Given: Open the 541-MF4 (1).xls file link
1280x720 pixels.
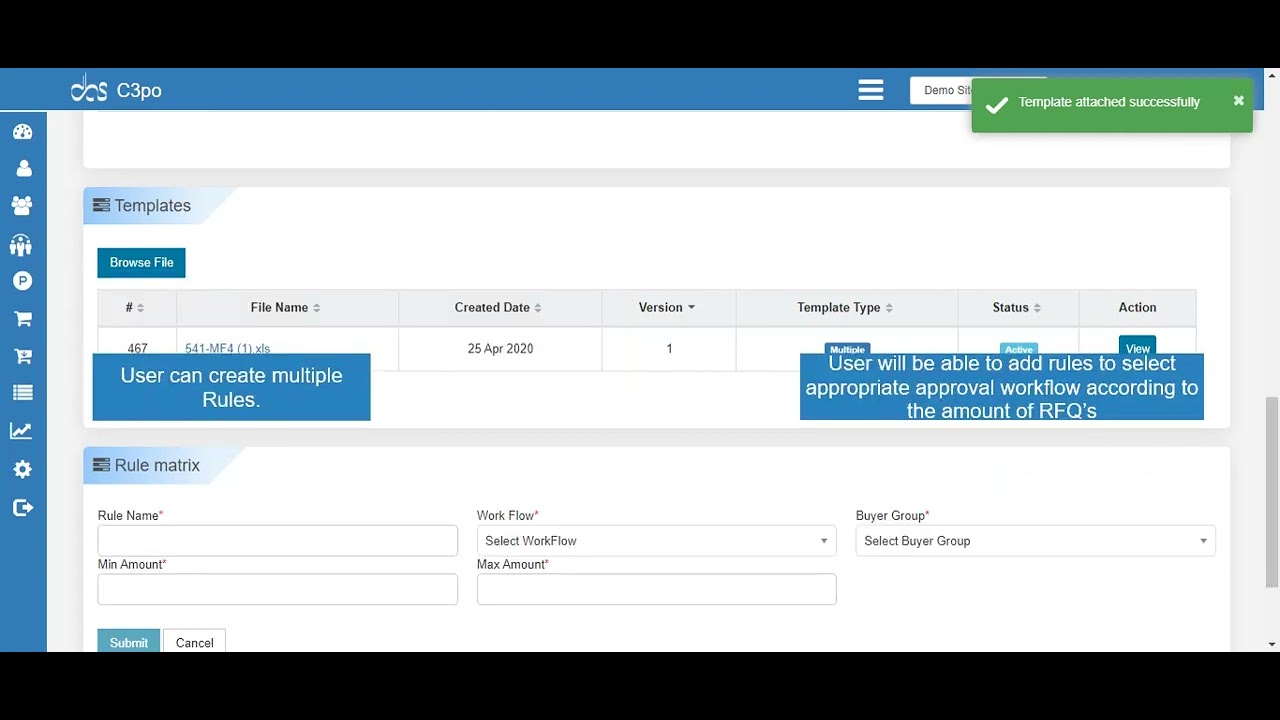Looking at the screenshot, I should pos(228,348).
